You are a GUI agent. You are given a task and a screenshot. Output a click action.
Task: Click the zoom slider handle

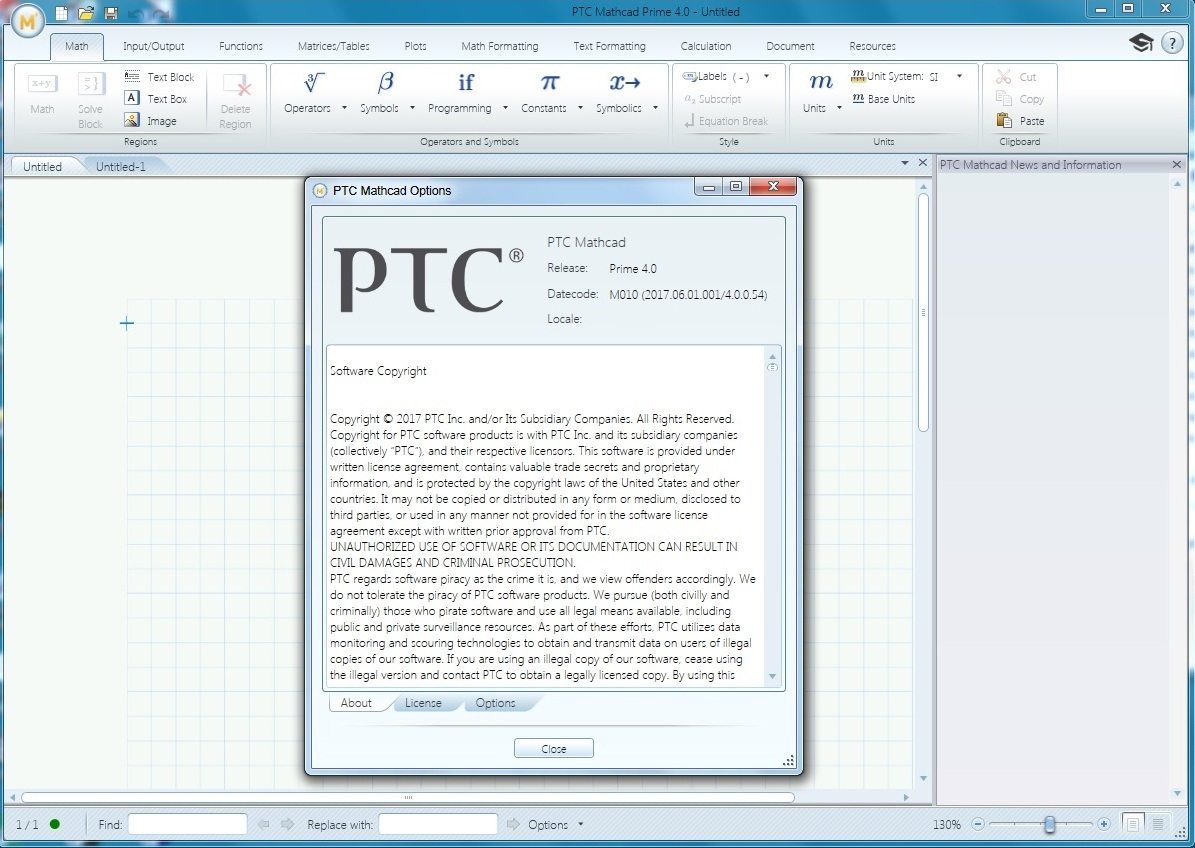[x=1050, y=824]
